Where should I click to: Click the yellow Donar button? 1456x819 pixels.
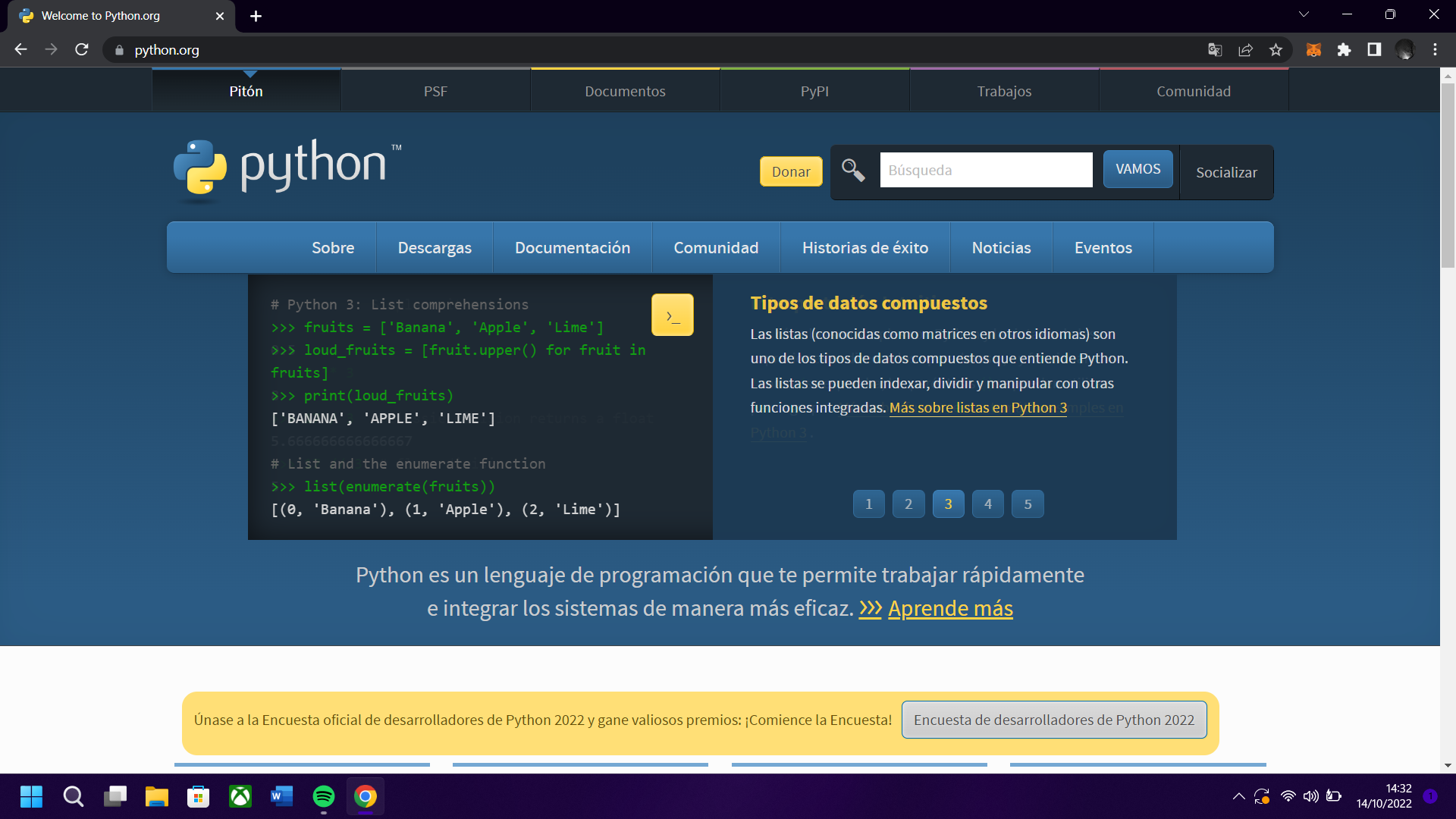(791, 171)
